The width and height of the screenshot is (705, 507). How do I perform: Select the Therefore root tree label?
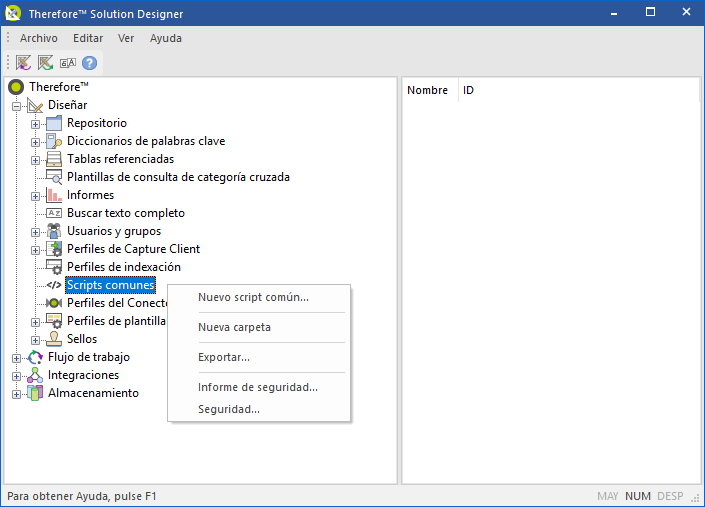pyautogui.click(x=58, y=87)
